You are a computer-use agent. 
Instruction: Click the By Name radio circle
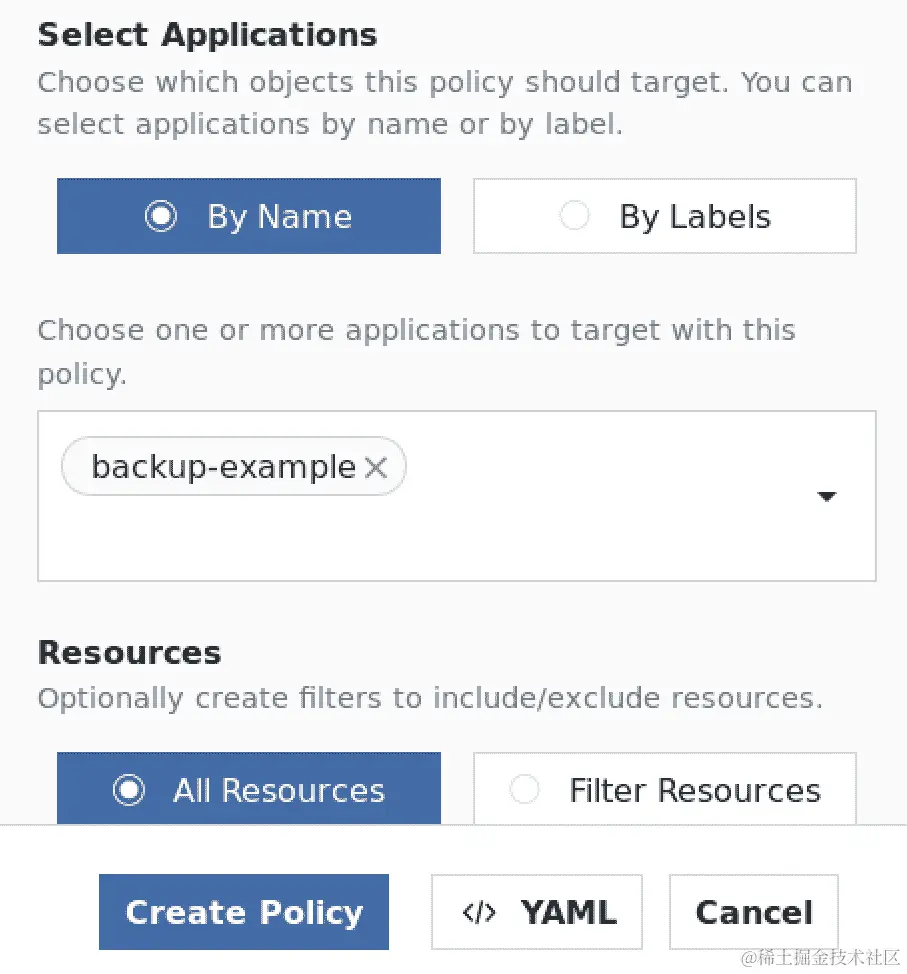[161, 216]
